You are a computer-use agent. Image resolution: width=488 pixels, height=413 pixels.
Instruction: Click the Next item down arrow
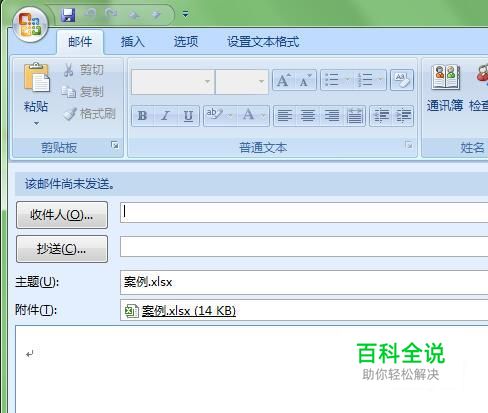(x=156, y=15)
